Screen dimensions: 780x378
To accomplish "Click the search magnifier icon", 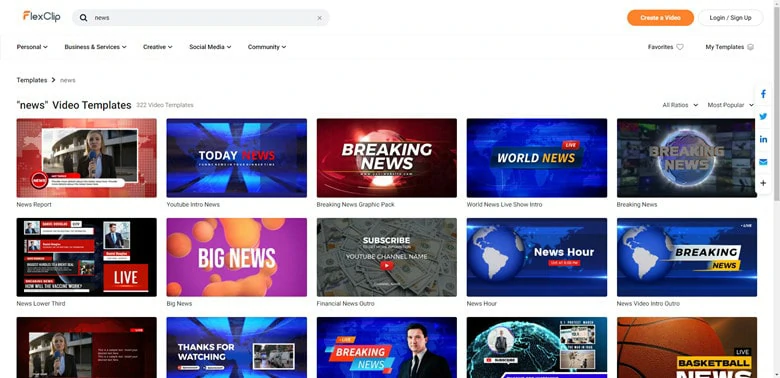I will (84, 18).
